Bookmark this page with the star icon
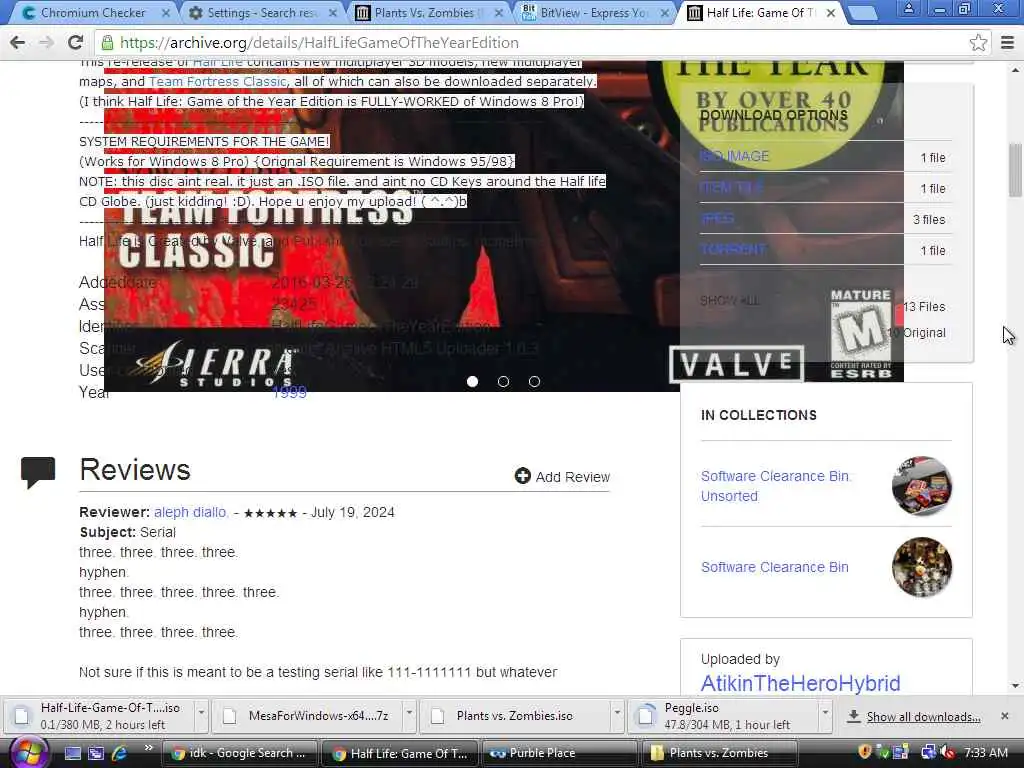Image resolution: width=1024 pixels, height=768 pixels. point(978,42)
